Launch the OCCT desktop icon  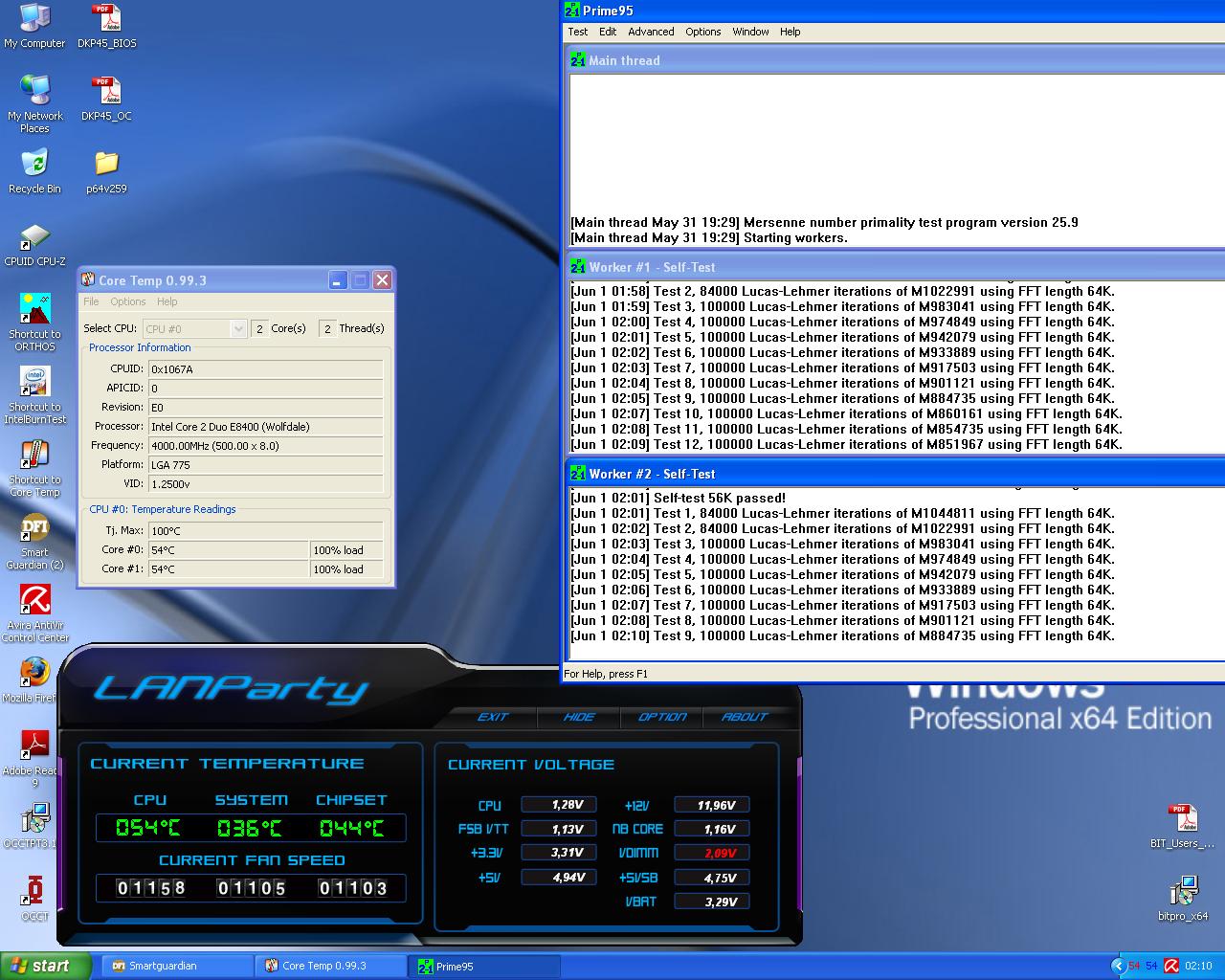(x=34, y=899)
